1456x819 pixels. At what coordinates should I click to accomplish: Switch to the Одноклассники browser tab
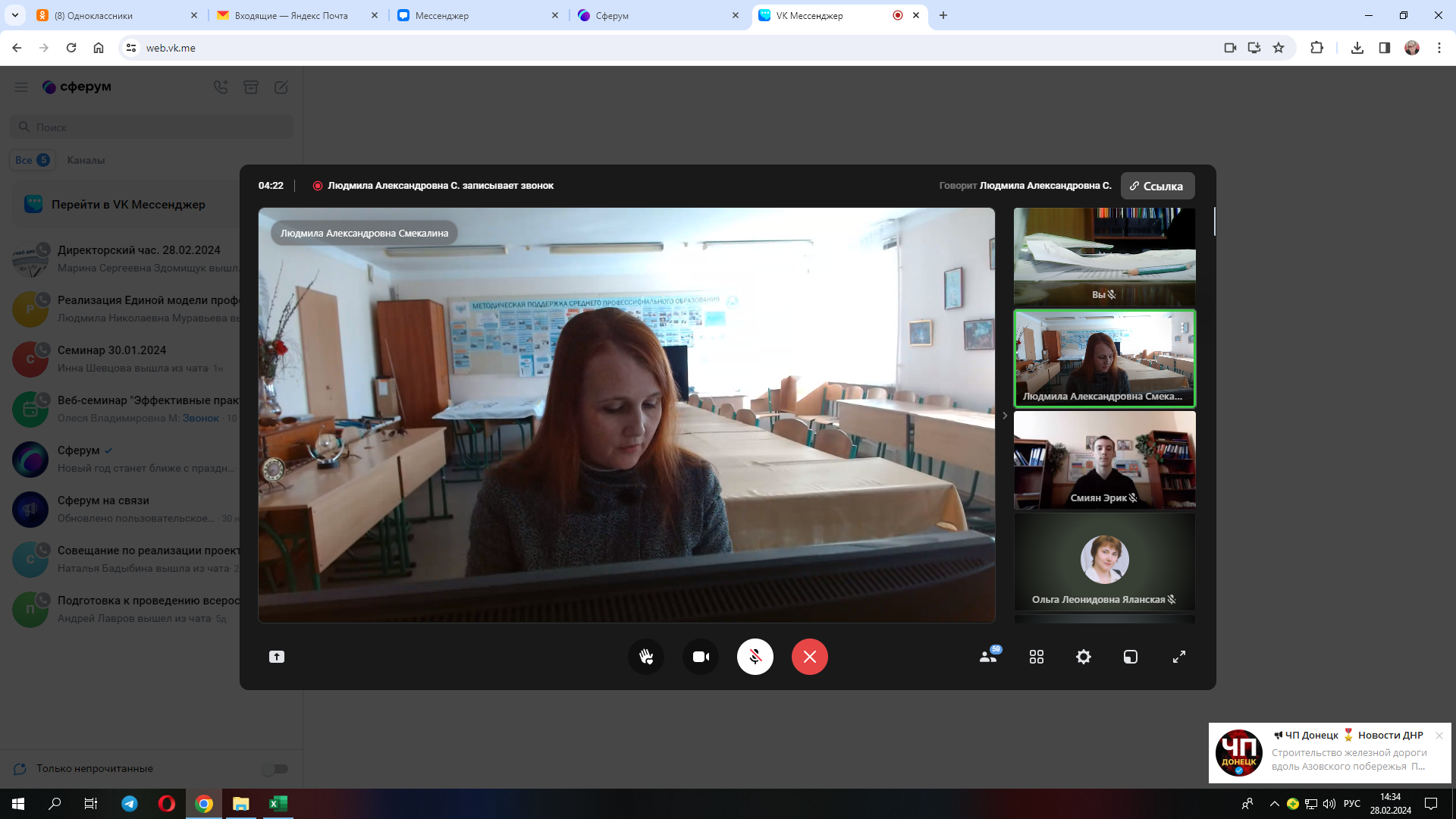click(x=118, y=15)
